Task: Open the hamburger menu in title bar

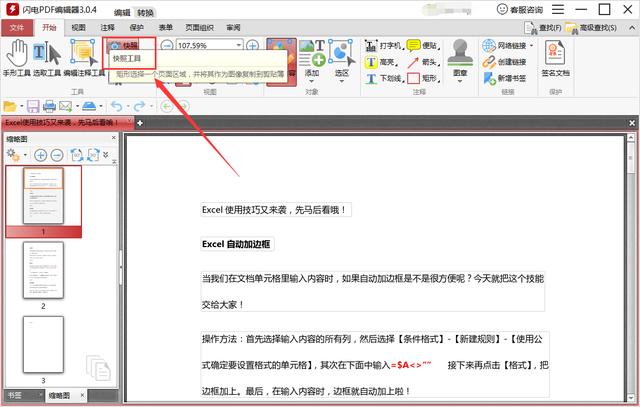Action: [x=558, y=9]
